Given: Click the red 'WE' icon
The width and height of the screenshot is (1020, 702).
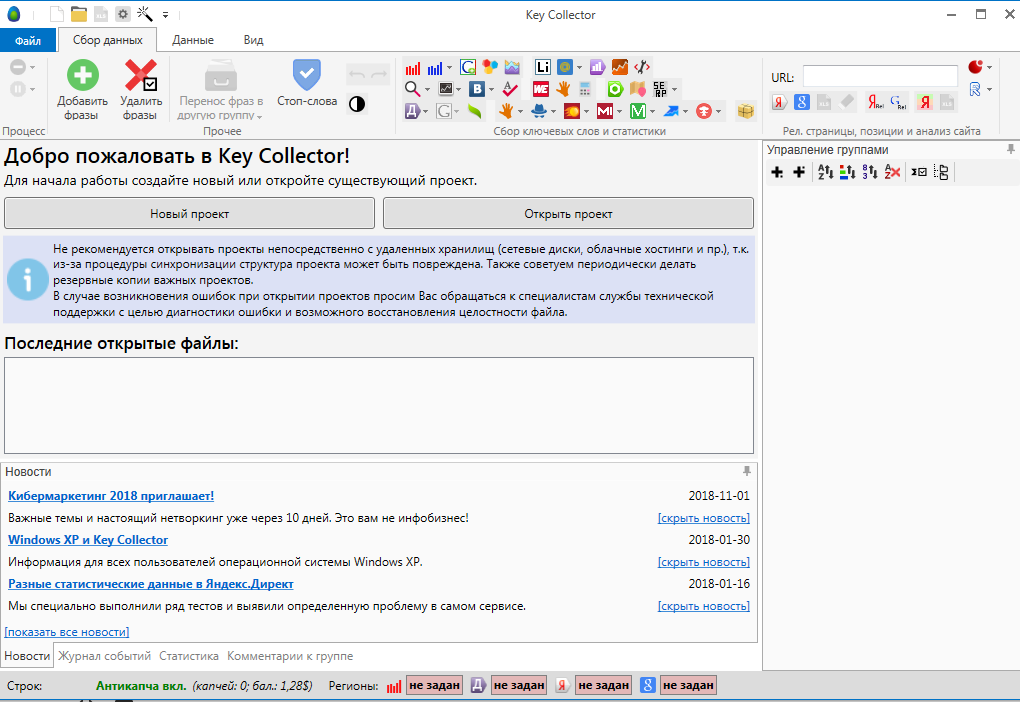Looking at the screenshot, I should coord(541,89).
